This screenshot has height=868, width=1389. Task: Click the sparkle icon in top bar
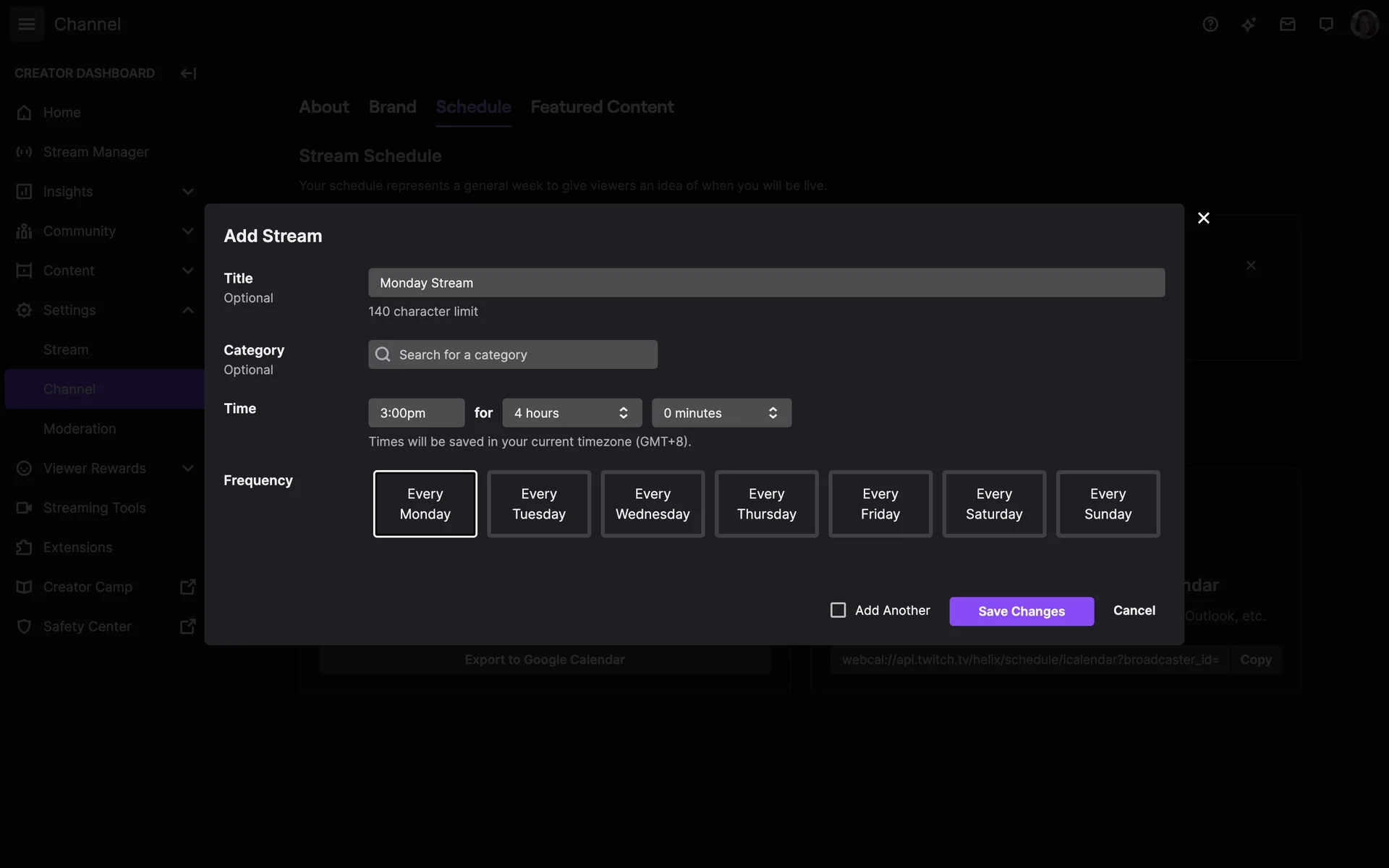(x=1249, y=25)
